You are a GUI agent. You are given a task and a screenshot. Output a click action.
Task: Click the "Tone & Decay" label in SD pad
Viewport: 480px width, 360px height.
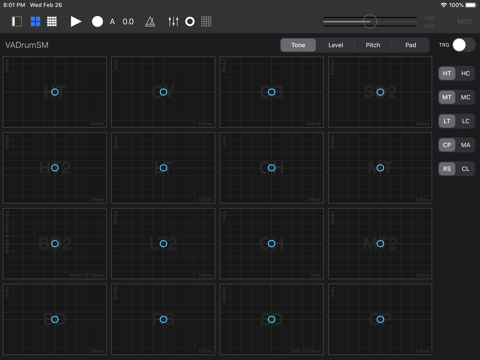[x=306, y=351]
